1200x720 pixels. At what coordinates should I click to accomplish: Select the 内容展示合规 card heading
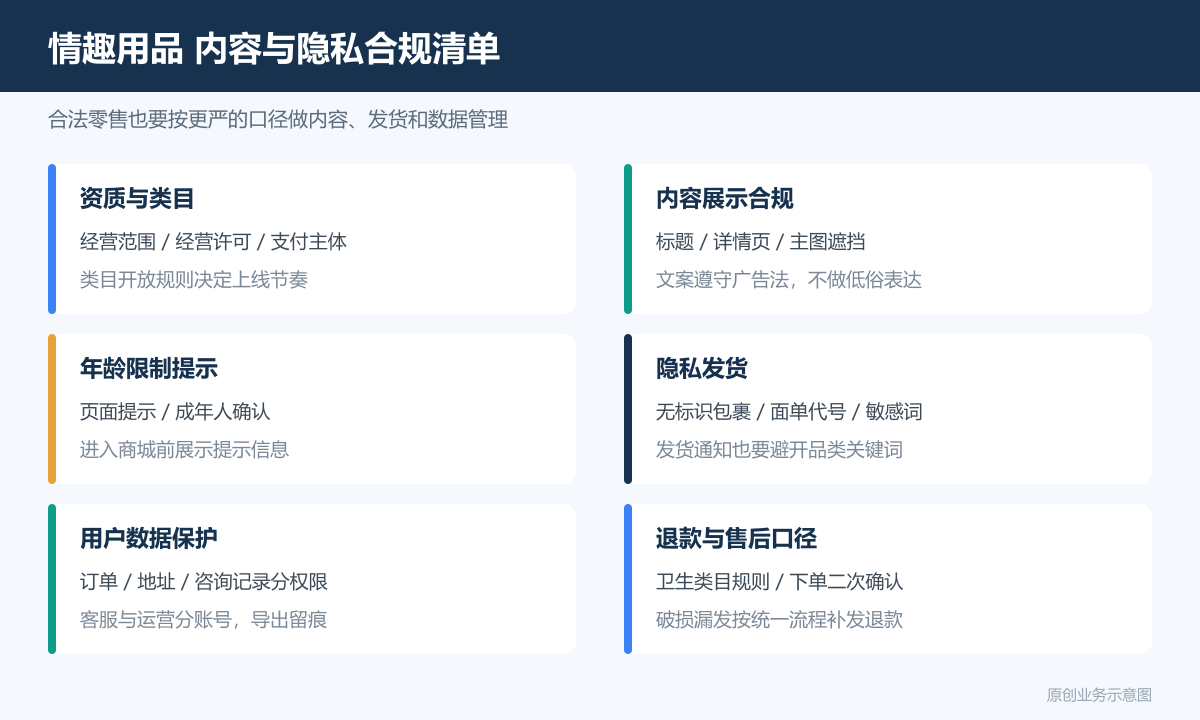725,198
